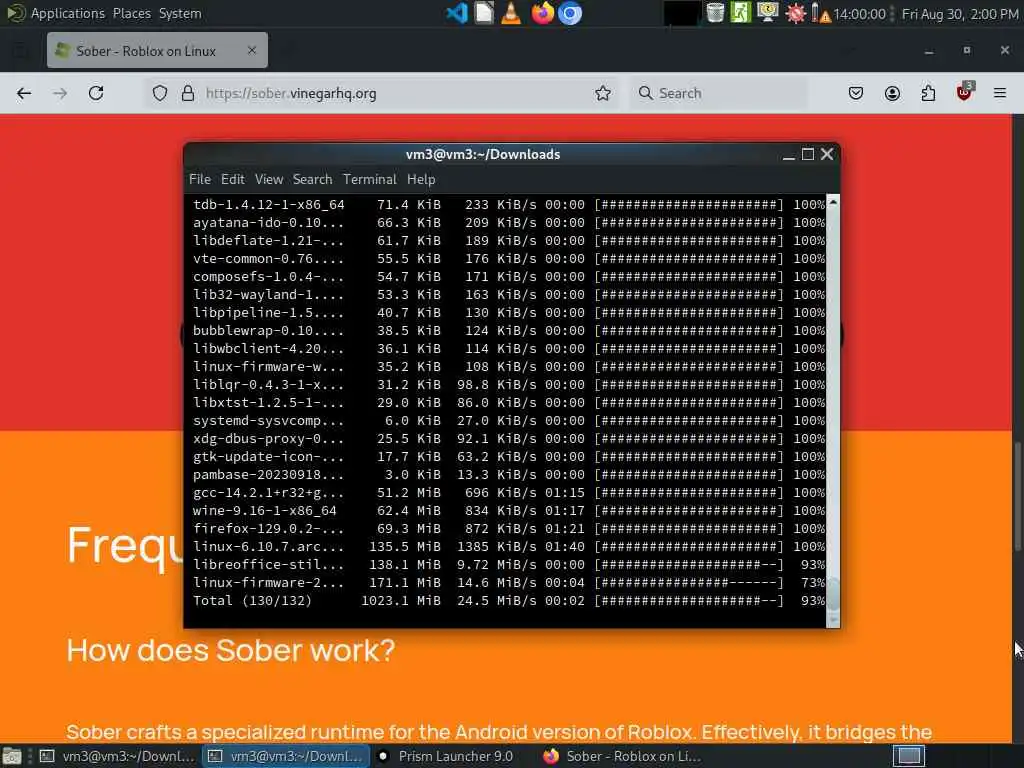Screen dimensions: 1024x768
Task: Open the tracking protection shield icon
Action: tap(160, 93)
